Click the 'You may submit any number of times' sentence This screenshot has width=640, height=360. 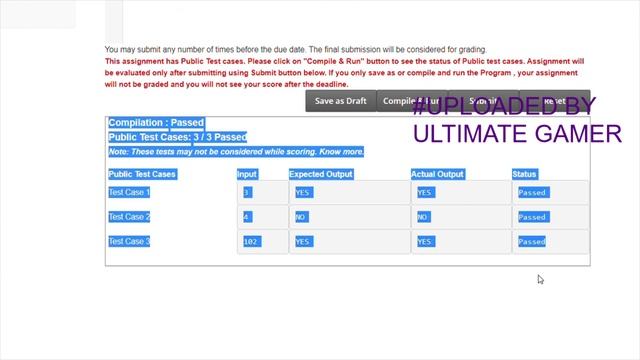(296, 50)
